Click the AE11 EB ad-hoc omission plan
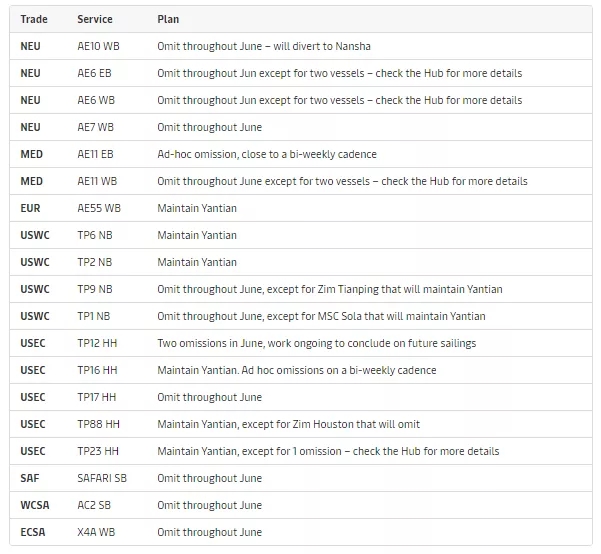This screenshot has width=601, height=554. tap(266, 155)
